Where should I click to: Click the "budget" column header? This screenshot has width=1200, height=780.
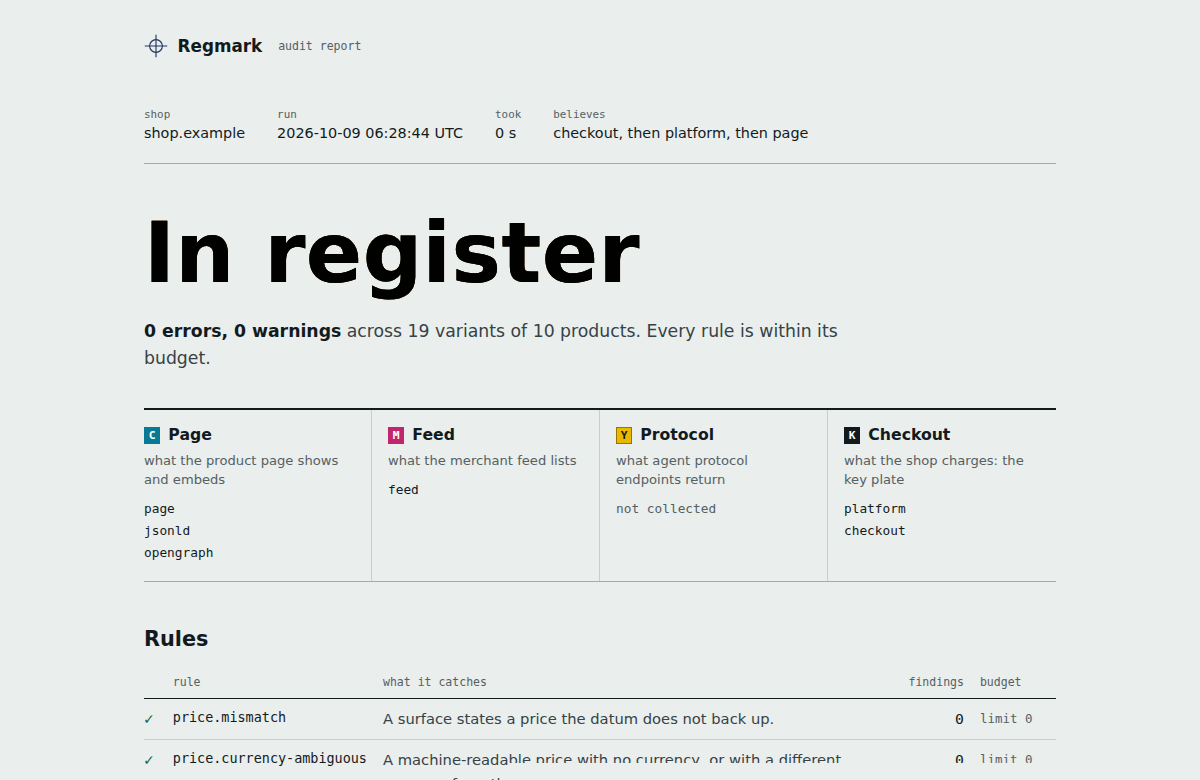[x=1001, y=682]
